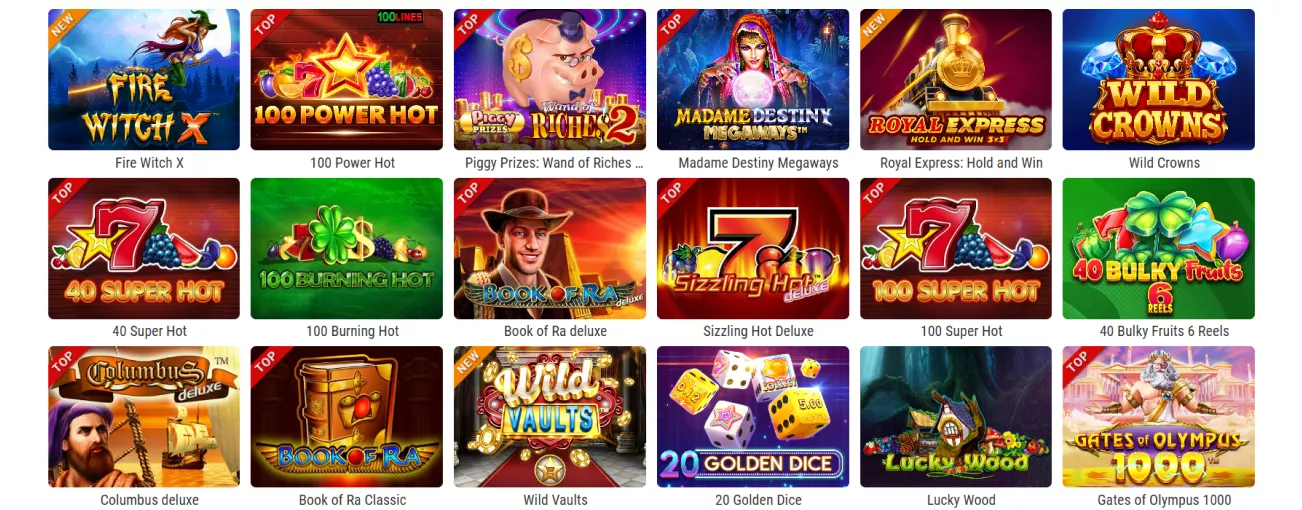
Task: Select the Piggy Prizes Wand of Riches thumbnail
Action: tap(550, 80)
